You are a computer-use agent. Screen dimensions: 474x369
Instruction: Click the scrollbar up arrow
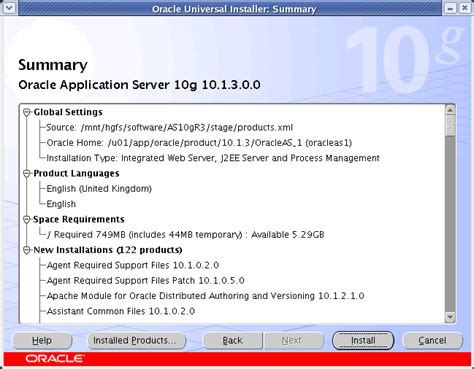tap(450, 110)
